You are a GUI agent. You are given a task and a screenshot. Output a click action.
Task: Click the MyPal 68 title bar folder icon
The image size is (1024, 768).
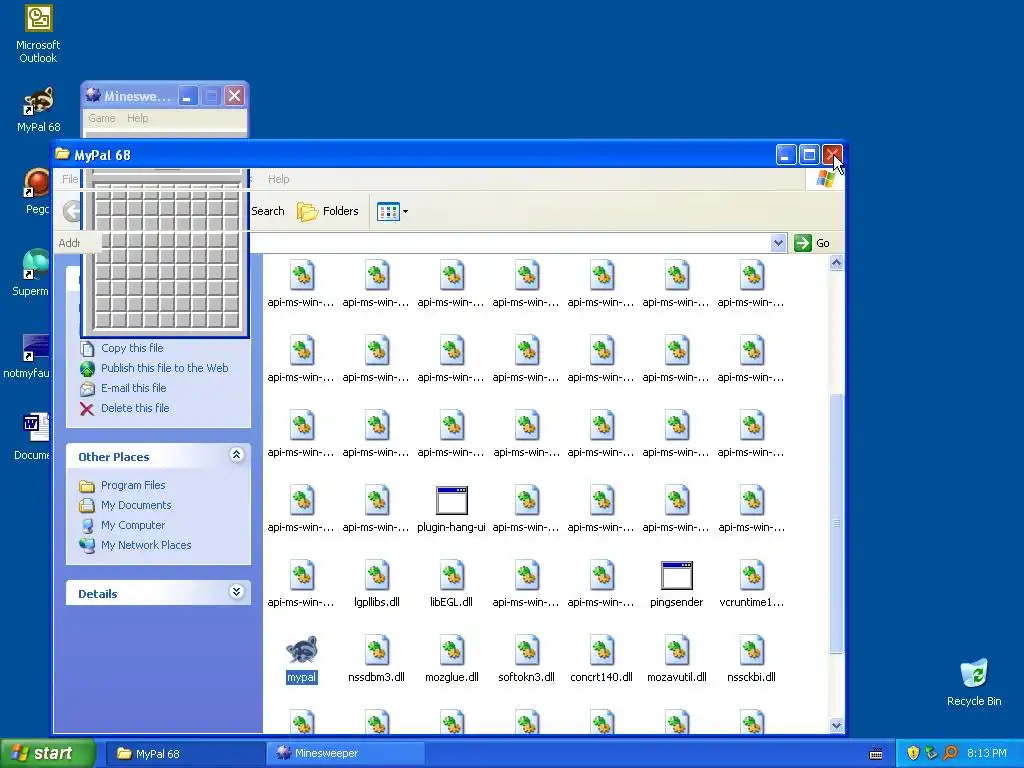[63, 154]
